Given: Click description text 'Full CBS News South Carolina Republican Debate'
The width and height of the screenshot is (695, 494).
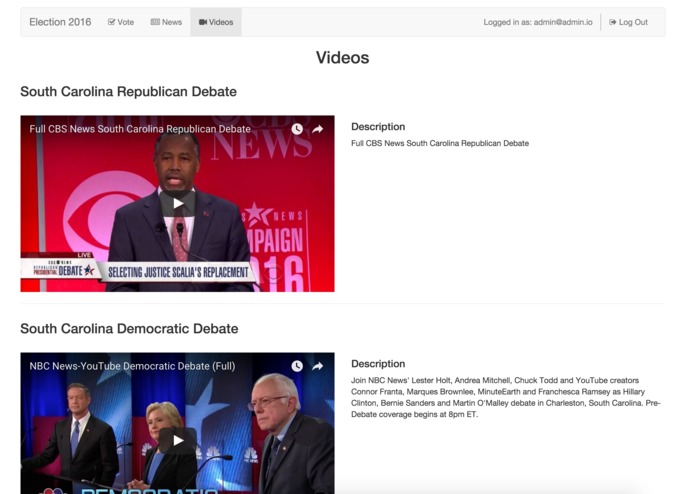Looking at the screenshot, I should (x=440, y=143).
